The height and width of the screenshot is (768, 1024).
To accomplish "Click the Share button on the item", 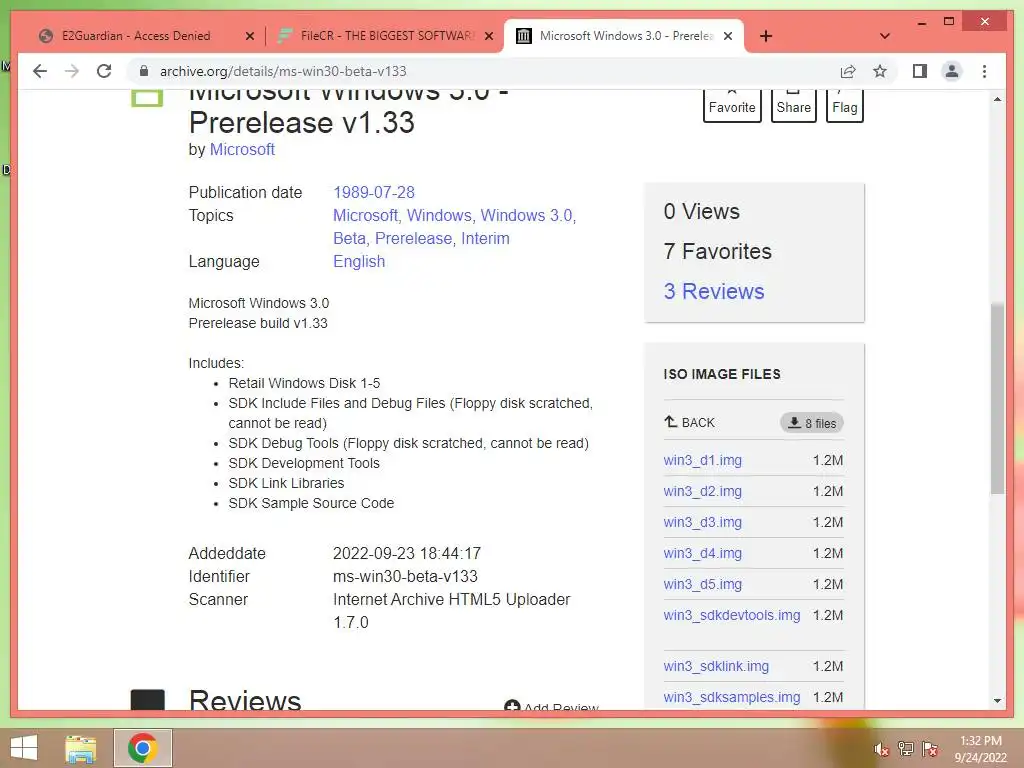I will point(793,104).
